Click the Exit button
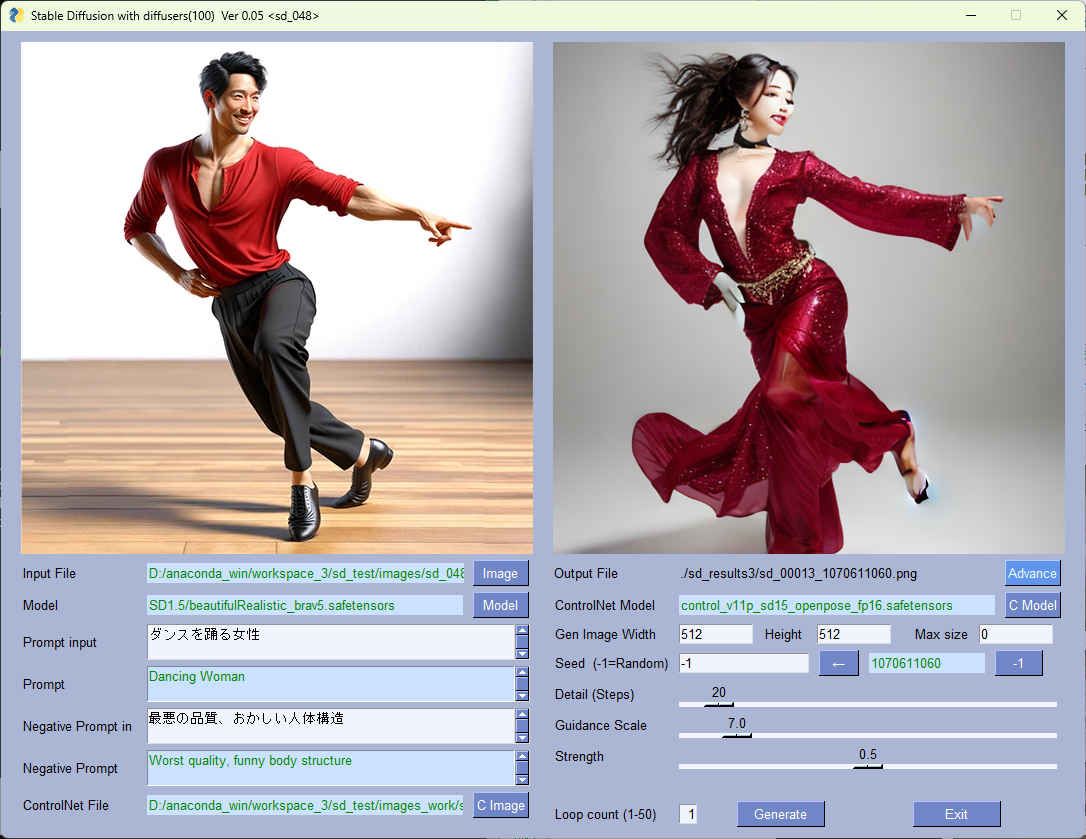 (x=956, y=814)
